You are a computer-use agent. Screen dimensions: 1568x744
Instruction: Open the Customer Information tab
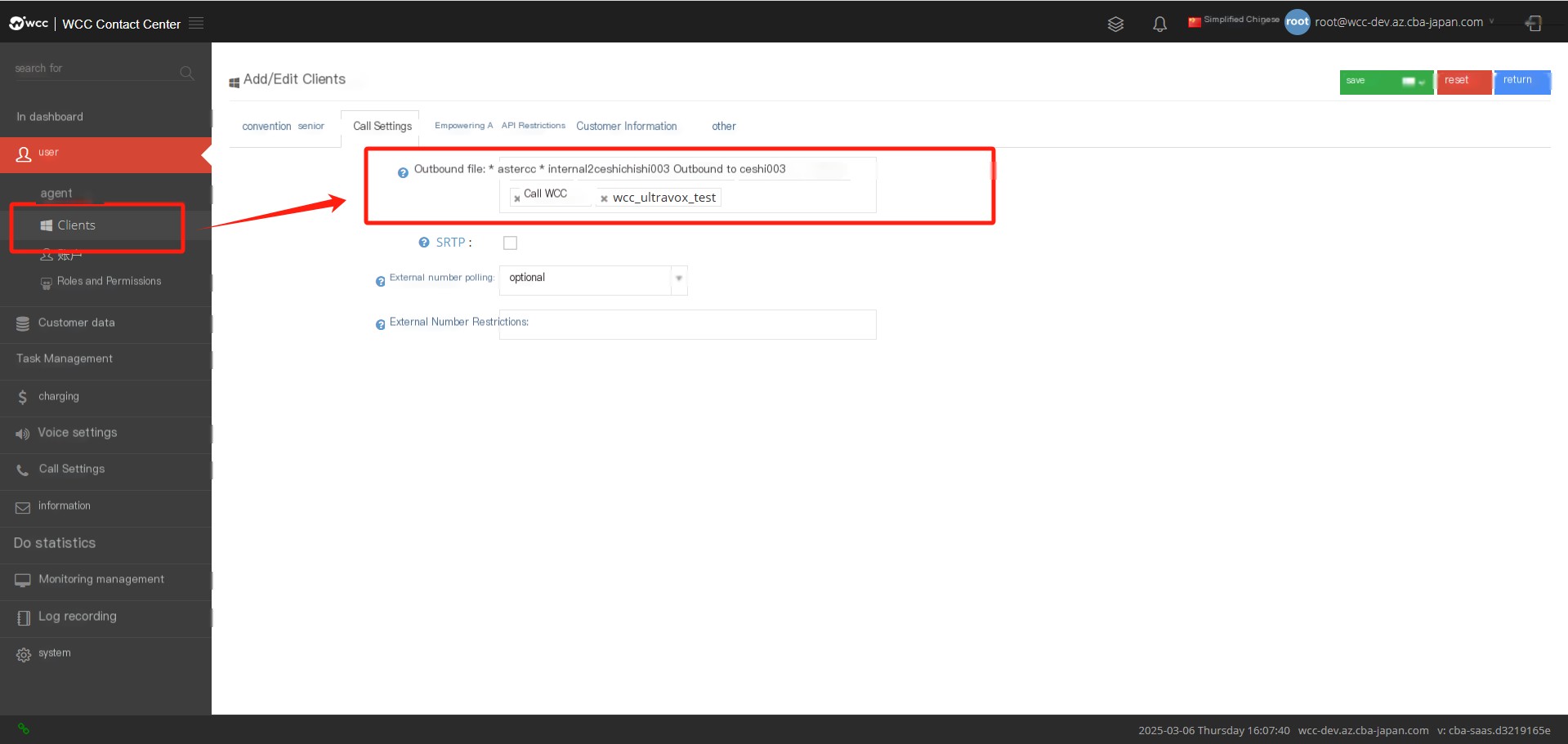[627, 127]
